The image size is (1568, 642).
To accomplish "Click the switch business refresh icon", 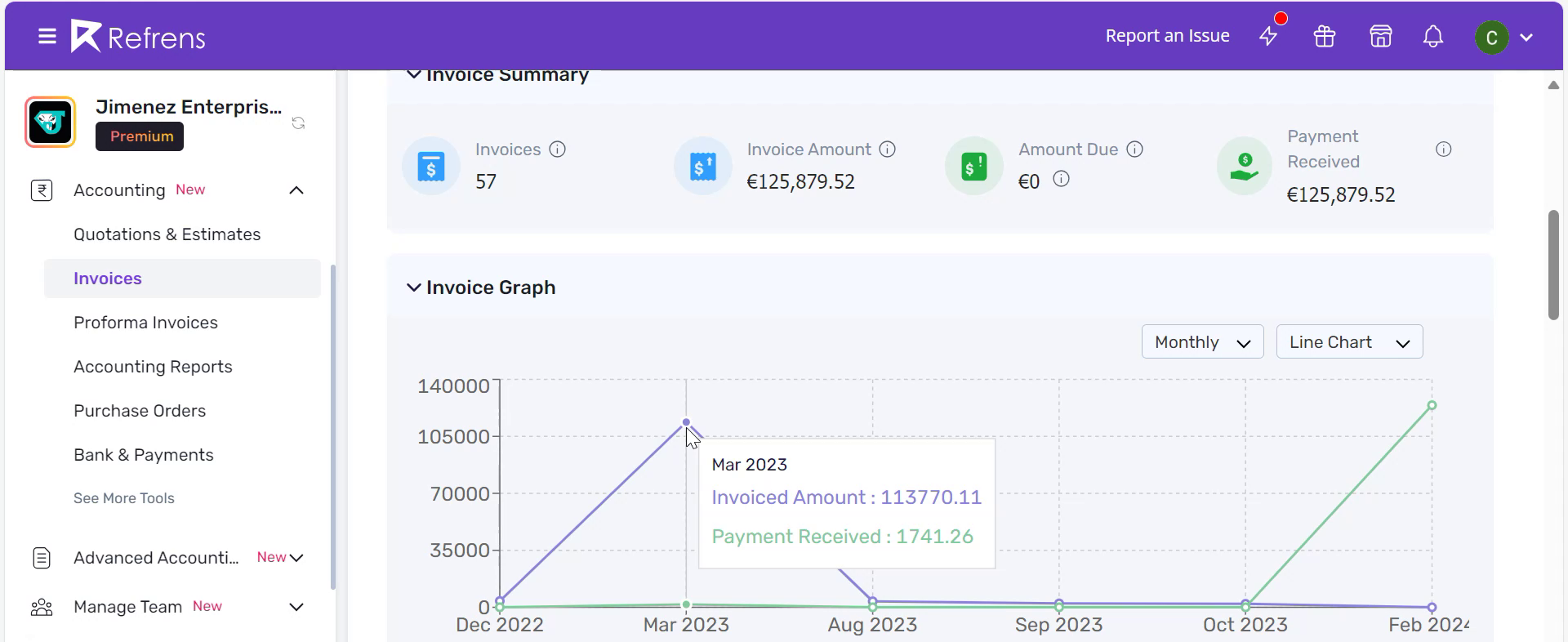I will point(299,123).
